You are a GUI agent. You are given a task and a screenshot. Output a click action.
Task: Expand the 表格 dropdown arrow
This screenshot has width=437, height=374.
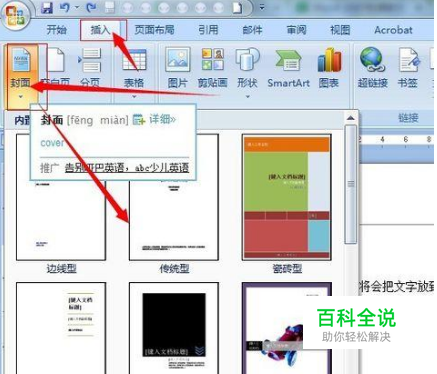[x=134, y=97]
